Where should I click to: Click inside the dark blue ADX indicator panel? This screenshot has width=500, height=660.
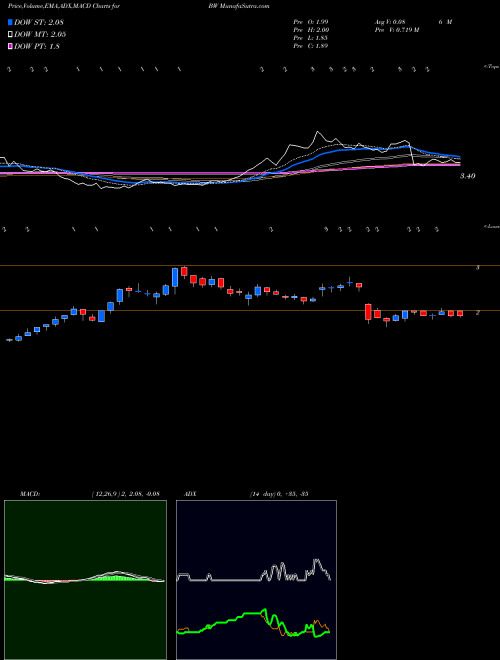coord(256,580)
